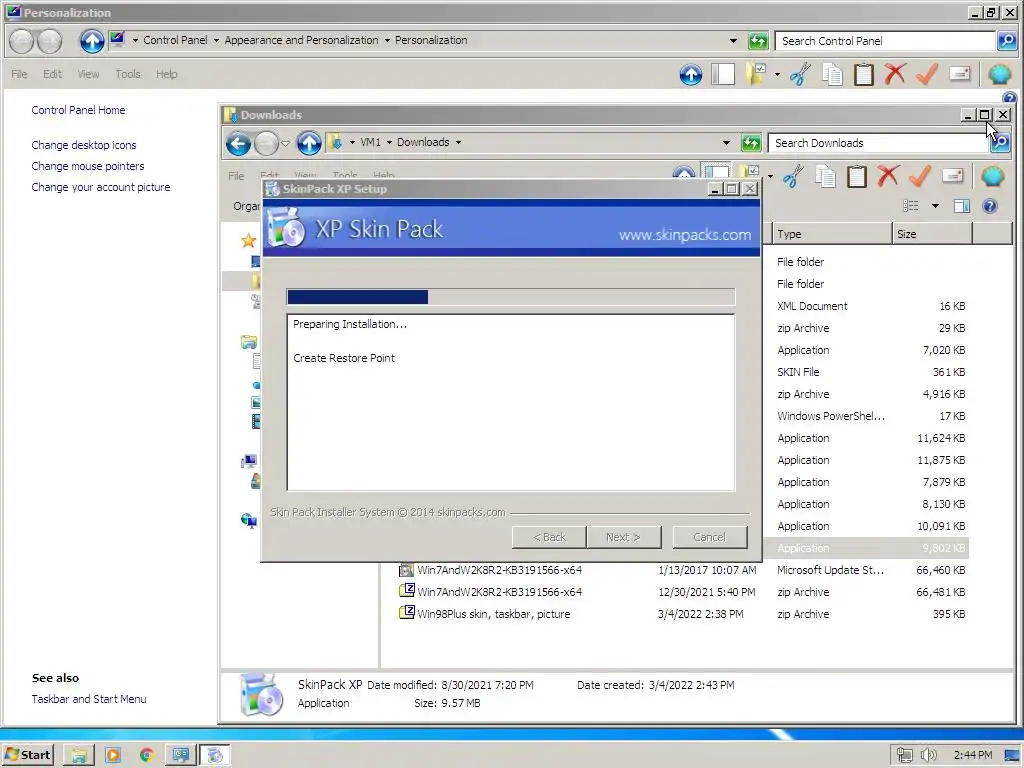The height and width of the screenshot is (768, 1024).
Task: Click the Up arrow in Downloads window
Action: tap(309, 143)
